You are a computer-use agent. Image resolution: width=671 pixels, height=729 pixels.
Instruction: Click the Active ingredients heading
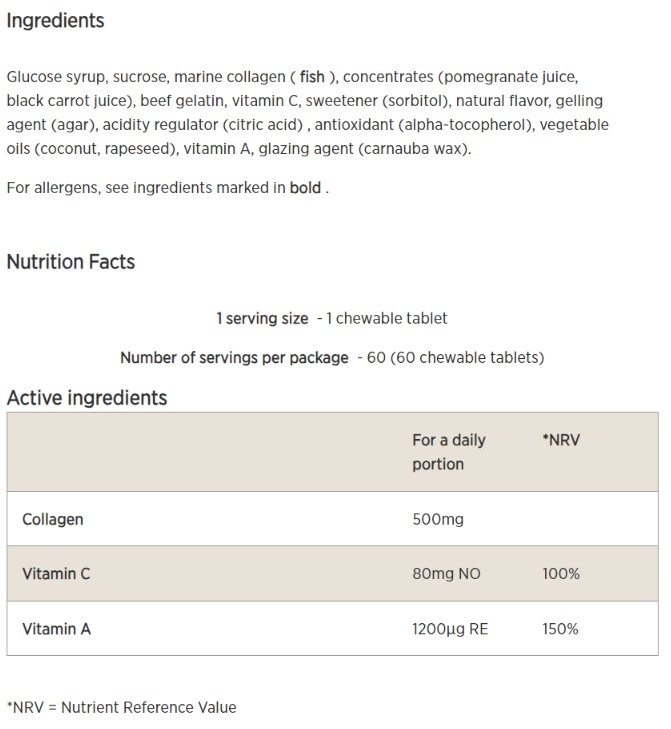point(87,398)
